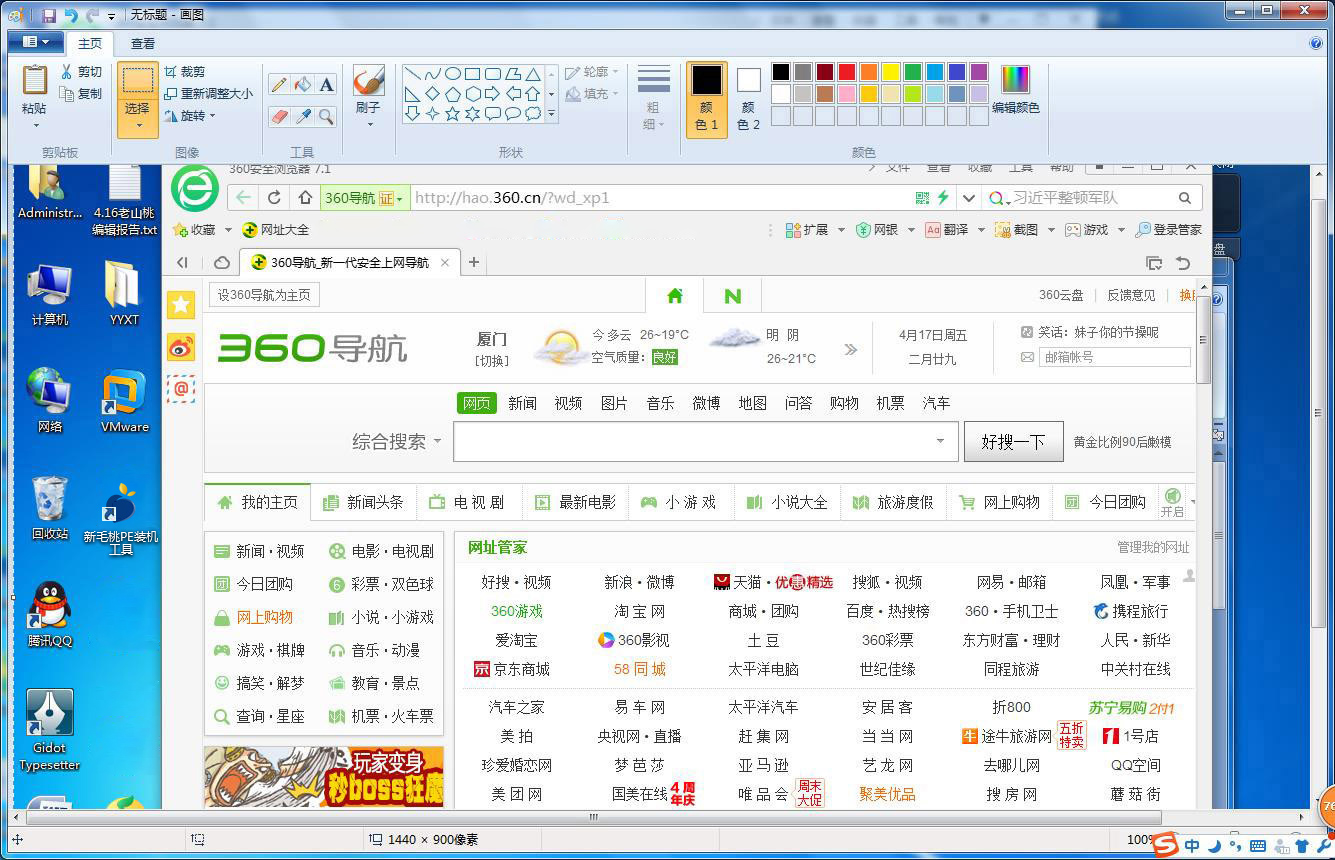Open 编辑颜色 edit colors dialog
Viewport: 1335px width, 860px height.
(x=1015, y=89)
